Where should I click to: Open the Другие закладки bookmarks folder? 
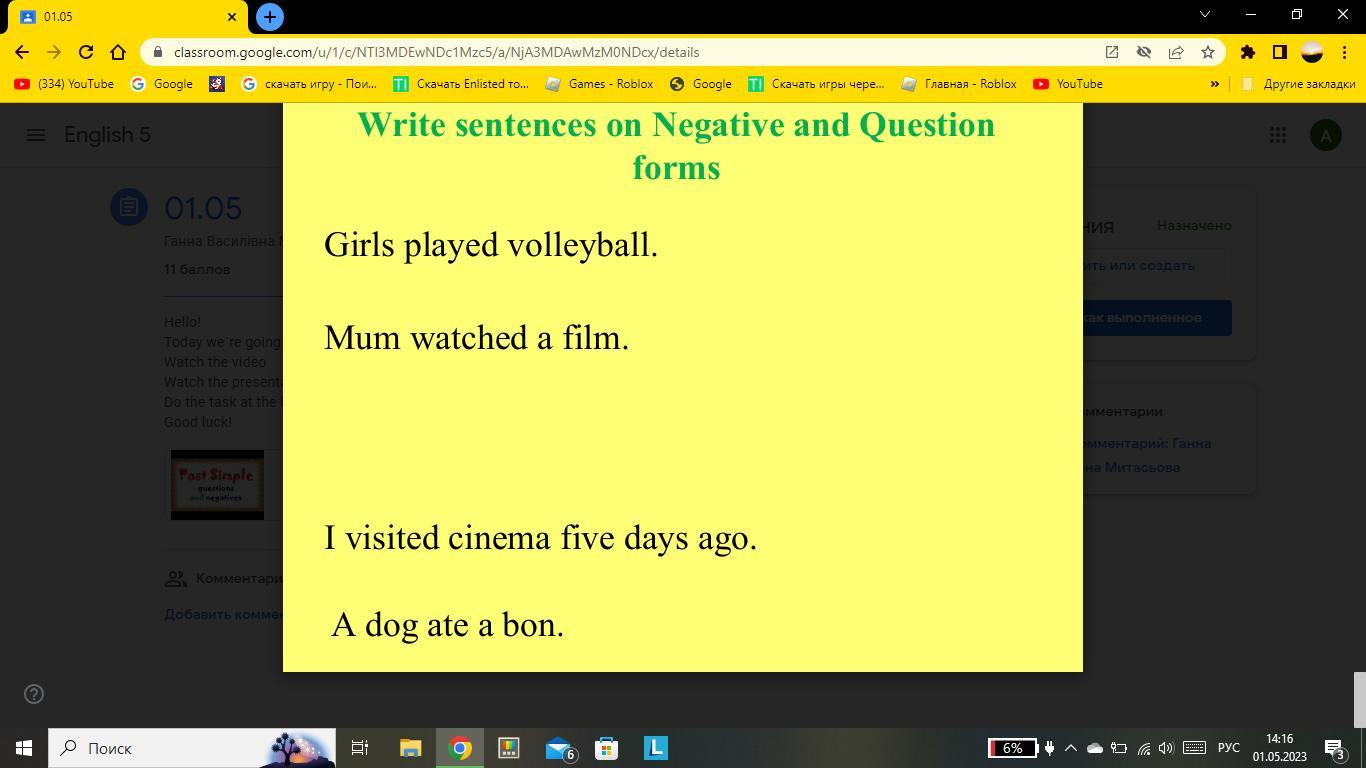[1298, 84]
